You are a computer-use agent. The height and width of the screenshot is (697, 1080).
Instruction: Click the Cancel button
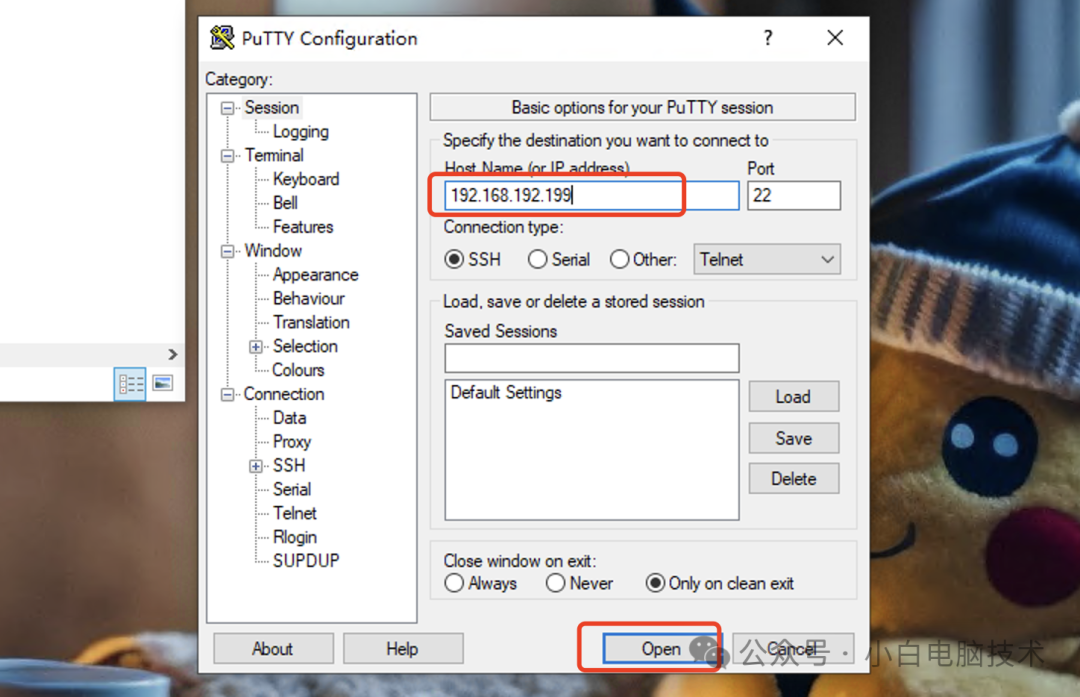pos(793,649)
